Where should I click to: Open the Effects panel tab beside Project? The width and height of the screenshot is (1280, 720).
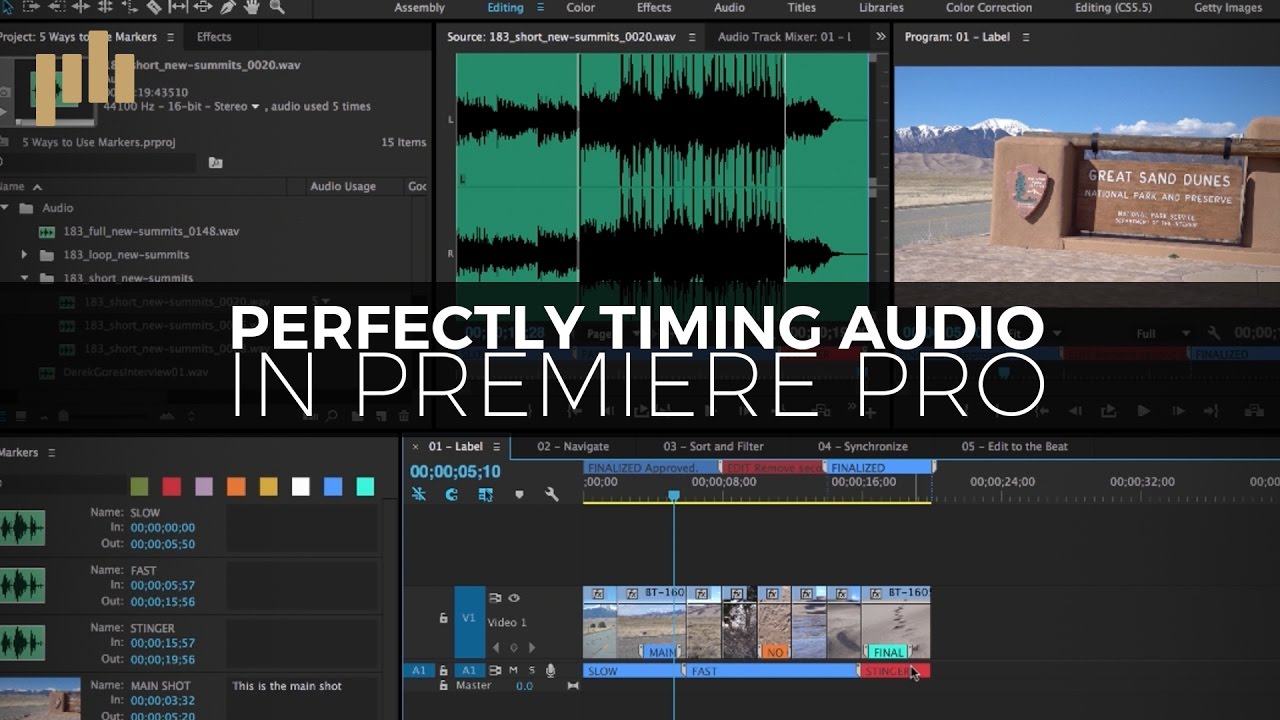tap(214, 37)
